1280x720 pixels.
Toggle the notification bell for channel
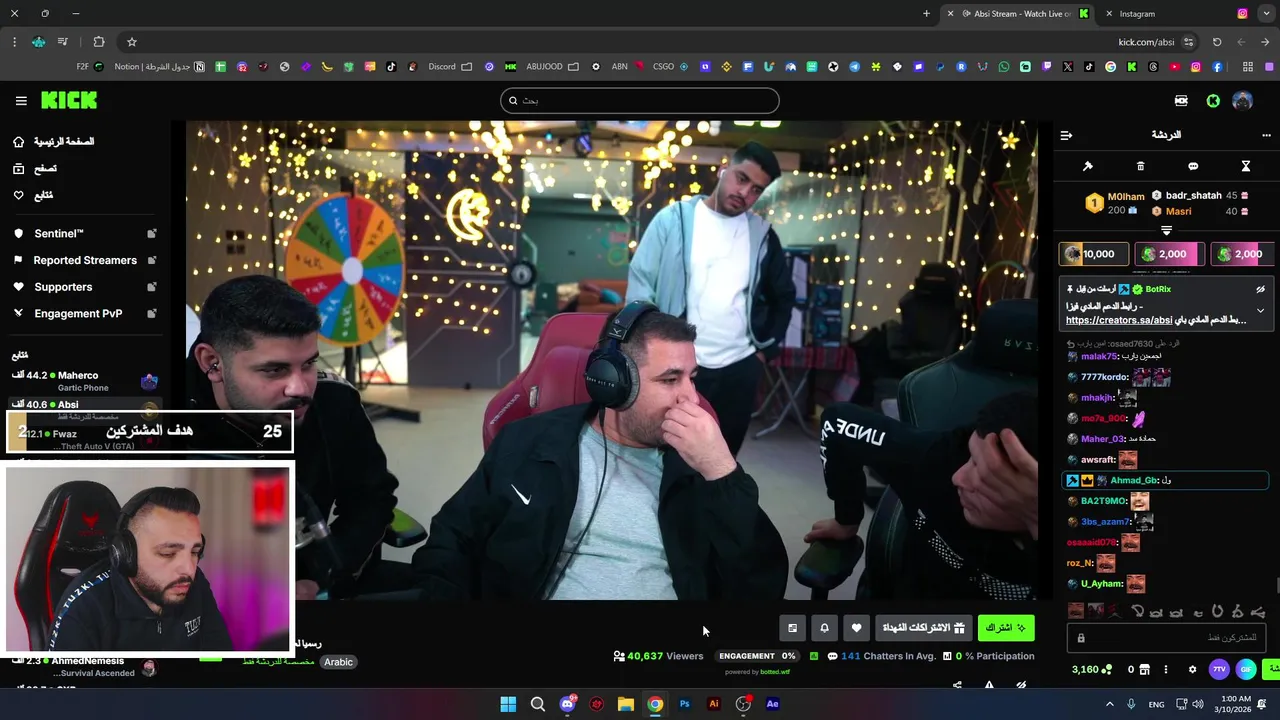tap(824, 628)
